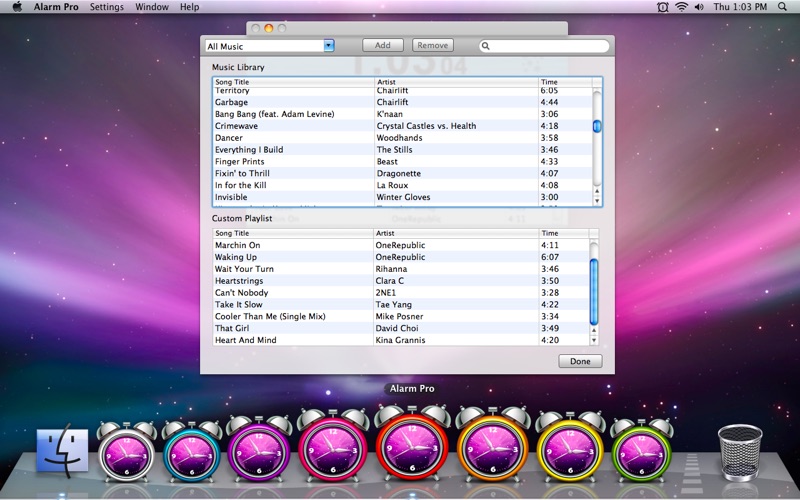Click the music search field
Image resolution: width=800 pixels, height=500 pixels.
(545, 46)
